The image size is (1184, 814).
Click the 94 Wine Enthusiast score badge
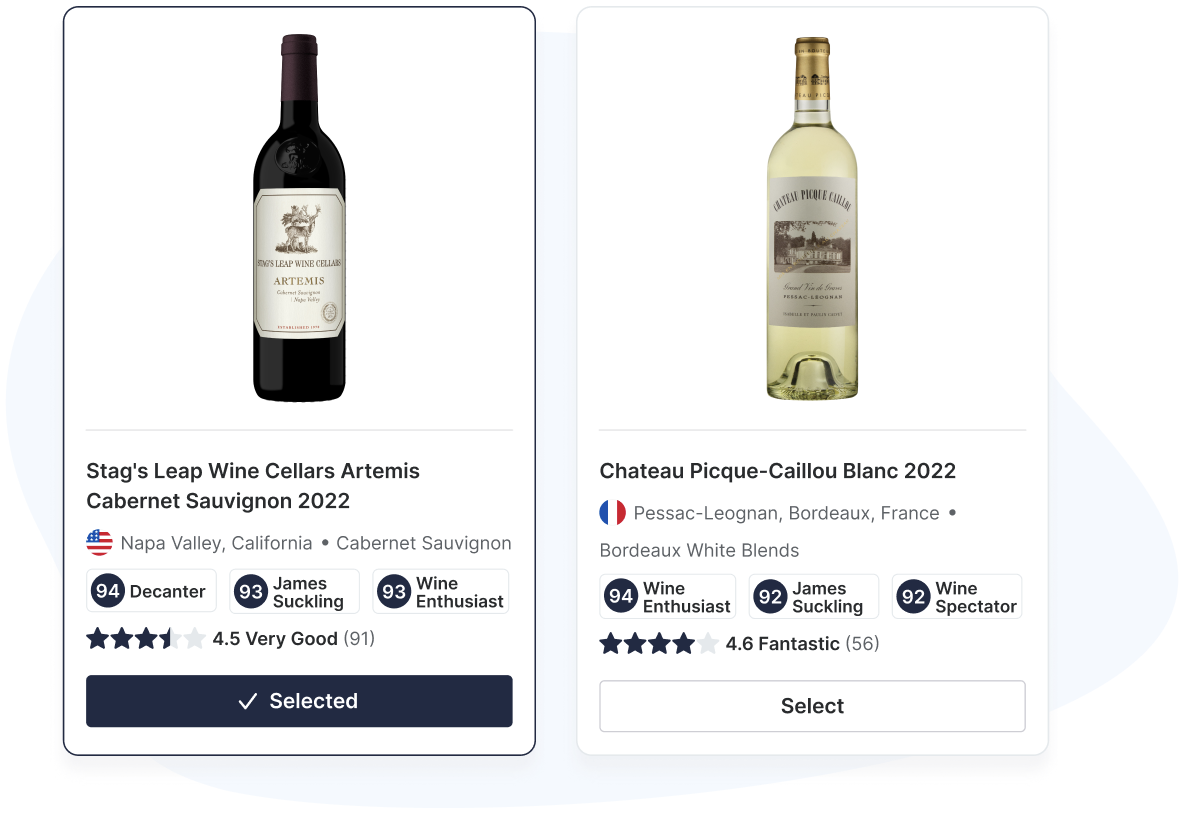(667, 597)
